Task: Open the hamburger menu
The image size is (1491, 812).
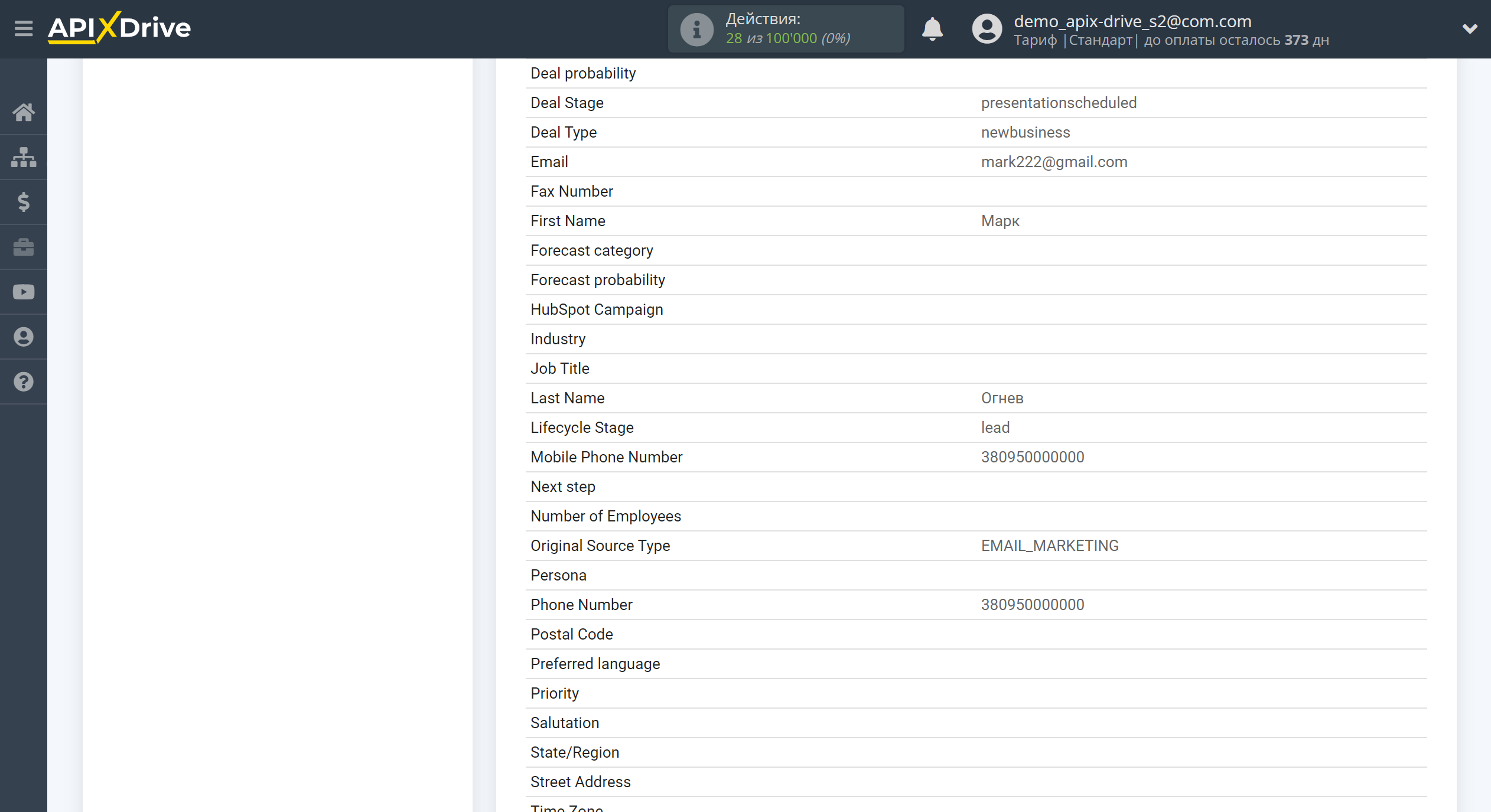Action: [24, 28]
